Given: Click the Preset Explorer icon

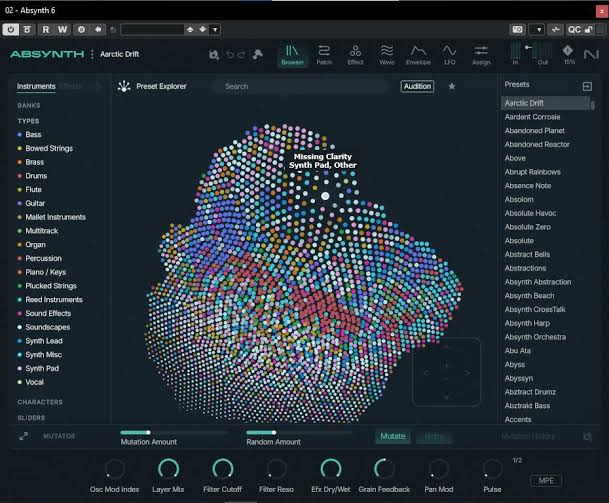Looking at the screenshot, I should pos(124,86).
